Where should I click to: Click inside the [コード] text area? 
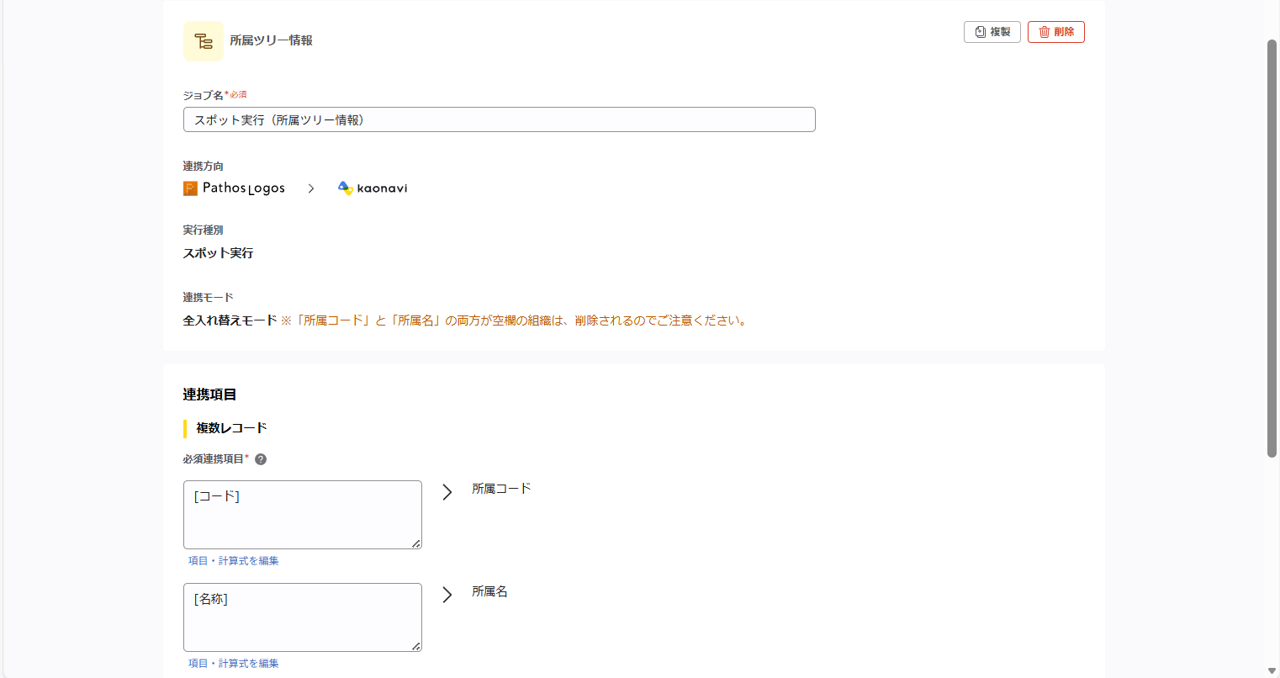[302, 514]
